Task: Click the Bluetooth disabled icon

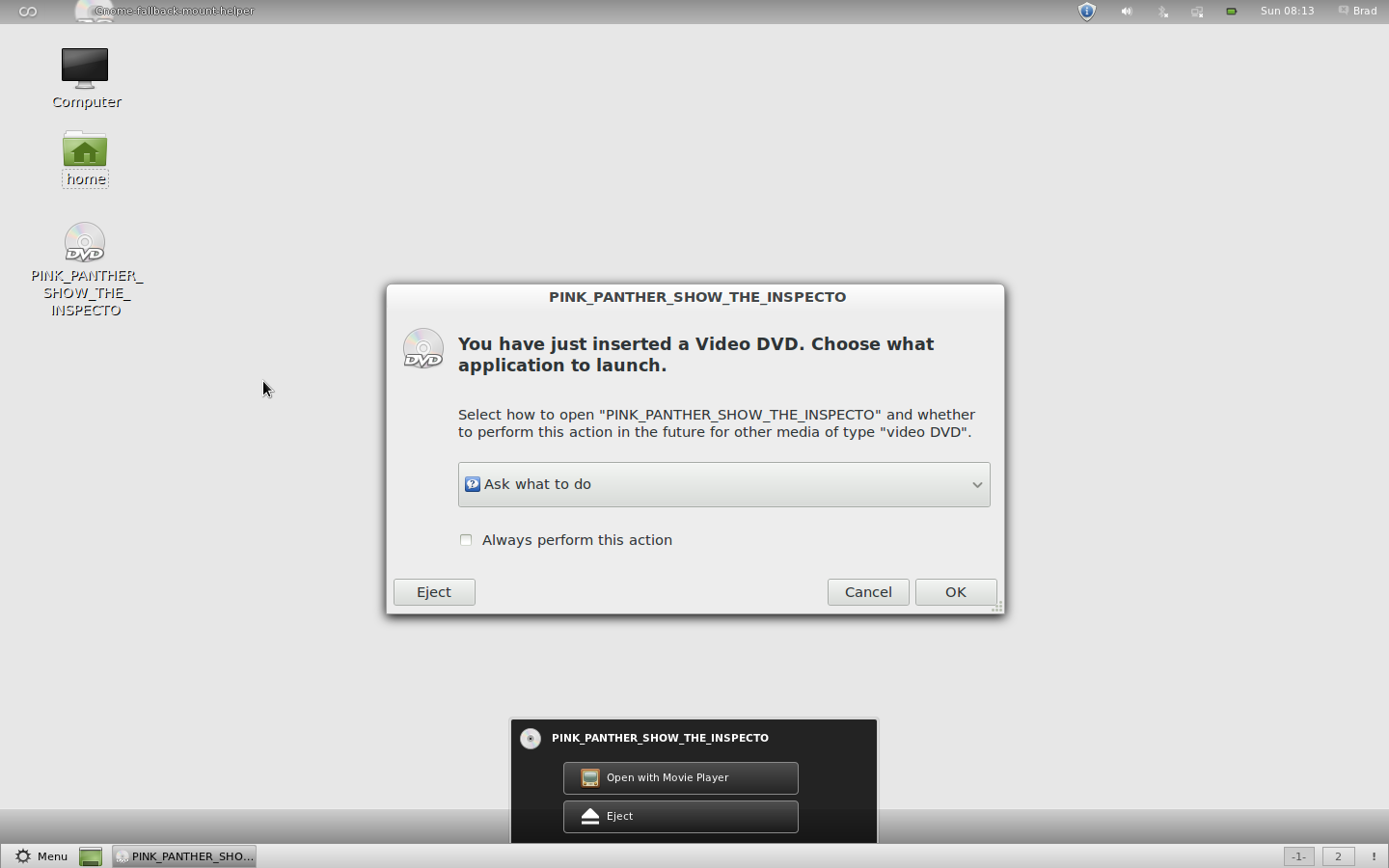Action: (1163, 12)
